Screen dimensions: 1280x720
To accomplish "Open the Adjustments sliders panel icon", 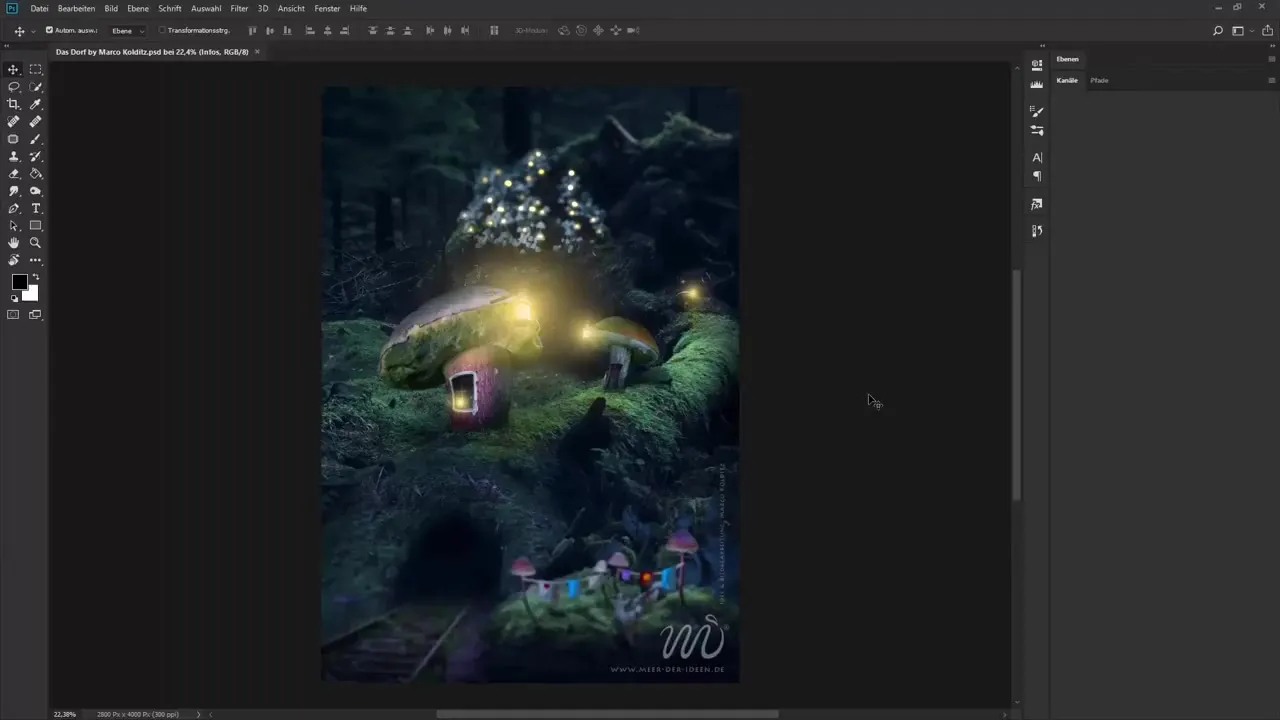I will [1037, 130].
